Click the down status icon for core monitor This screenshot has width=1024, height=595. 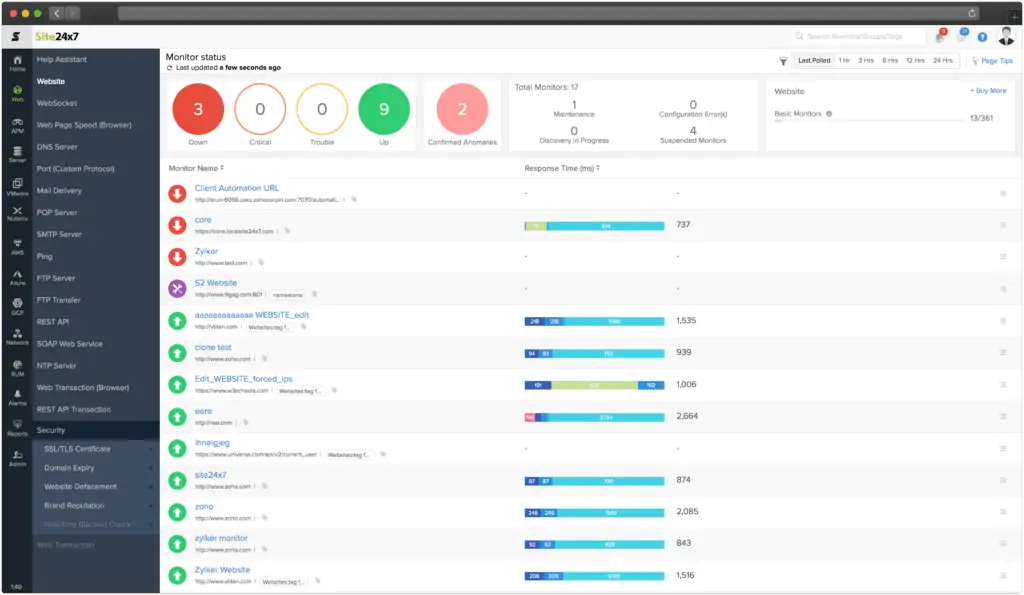(177, 225)
